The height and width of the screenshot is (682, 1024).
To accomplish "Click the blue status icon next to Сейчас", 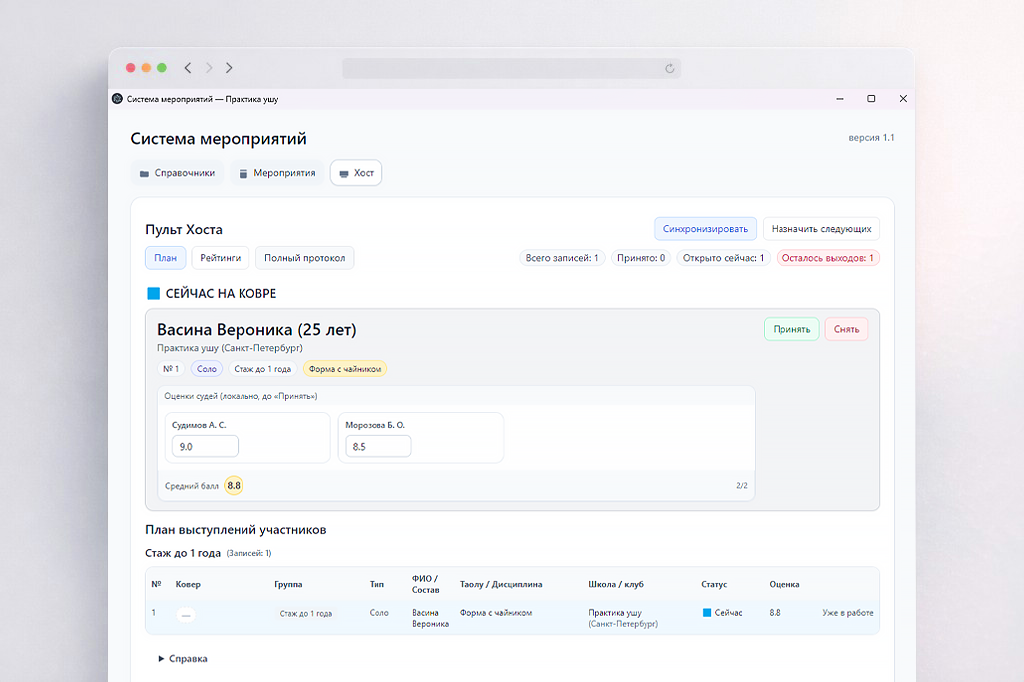I will pos(707,613).
